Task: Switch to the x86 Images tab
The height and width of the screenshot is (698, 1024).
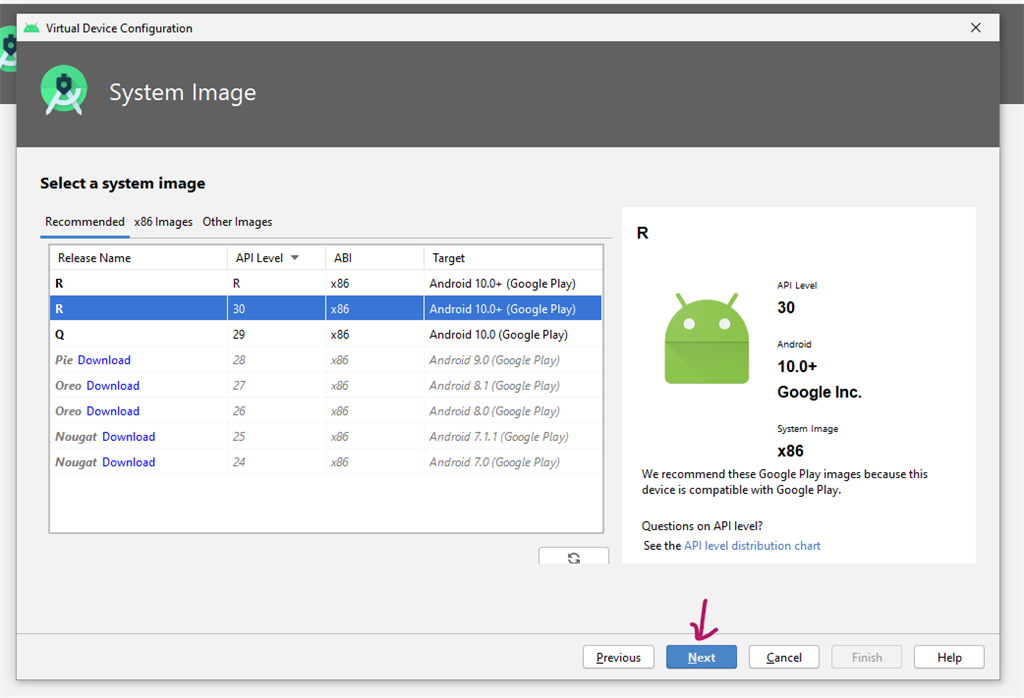Action: click(163, 222)
